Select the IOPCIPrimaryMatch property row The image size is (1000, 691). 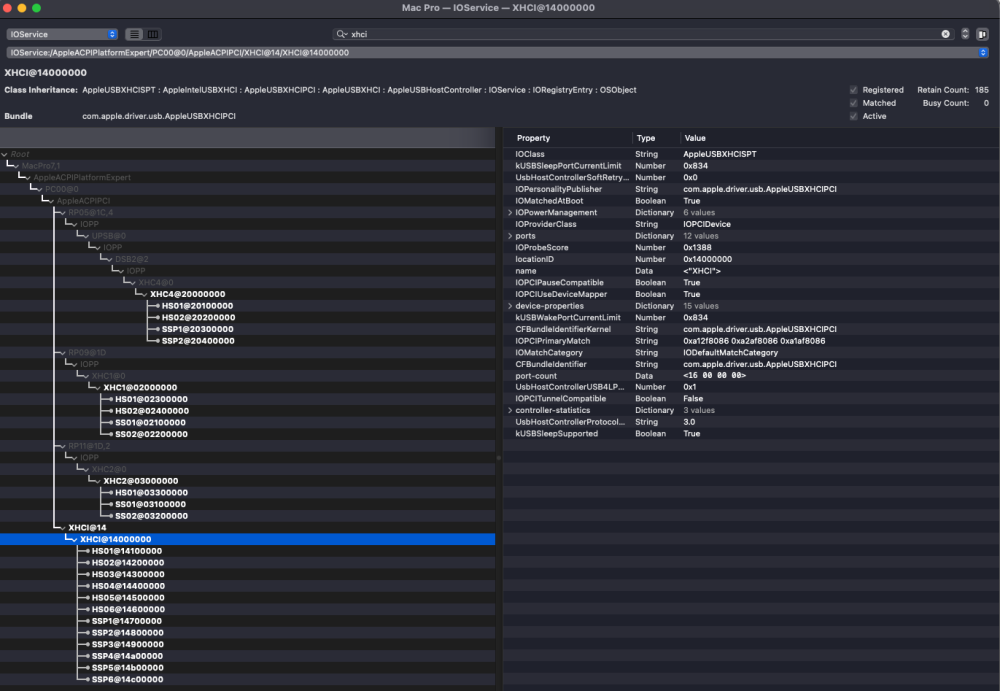[x=751, y=341]
